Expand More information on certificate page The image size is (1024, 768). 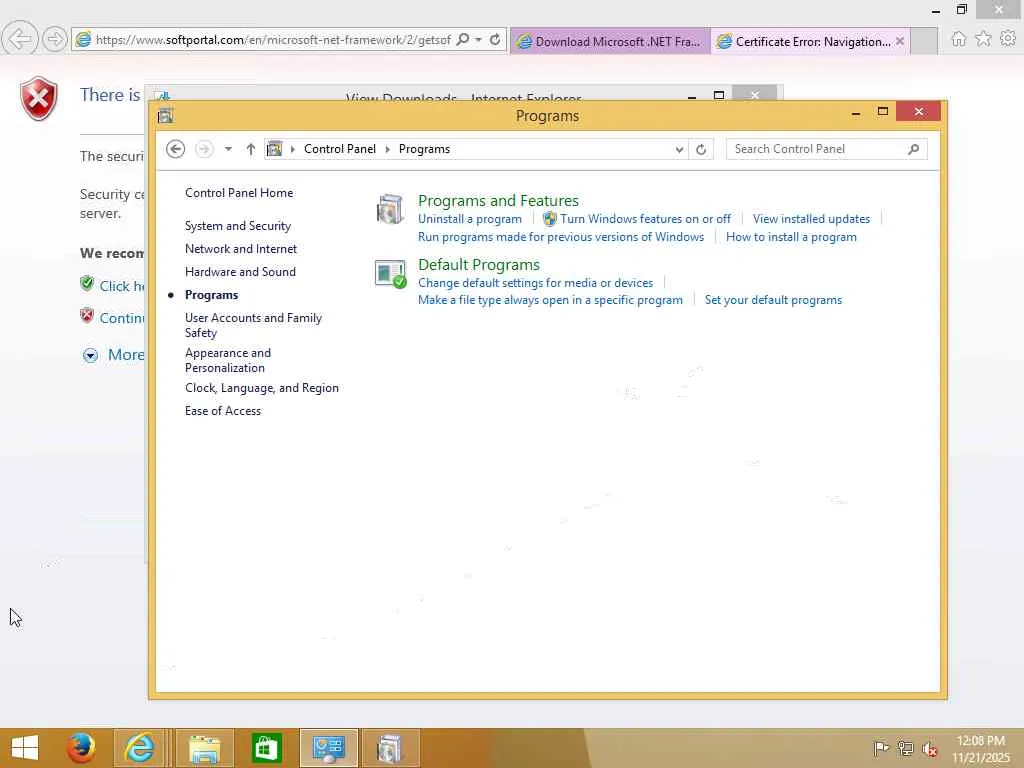(x=90, y=355)
